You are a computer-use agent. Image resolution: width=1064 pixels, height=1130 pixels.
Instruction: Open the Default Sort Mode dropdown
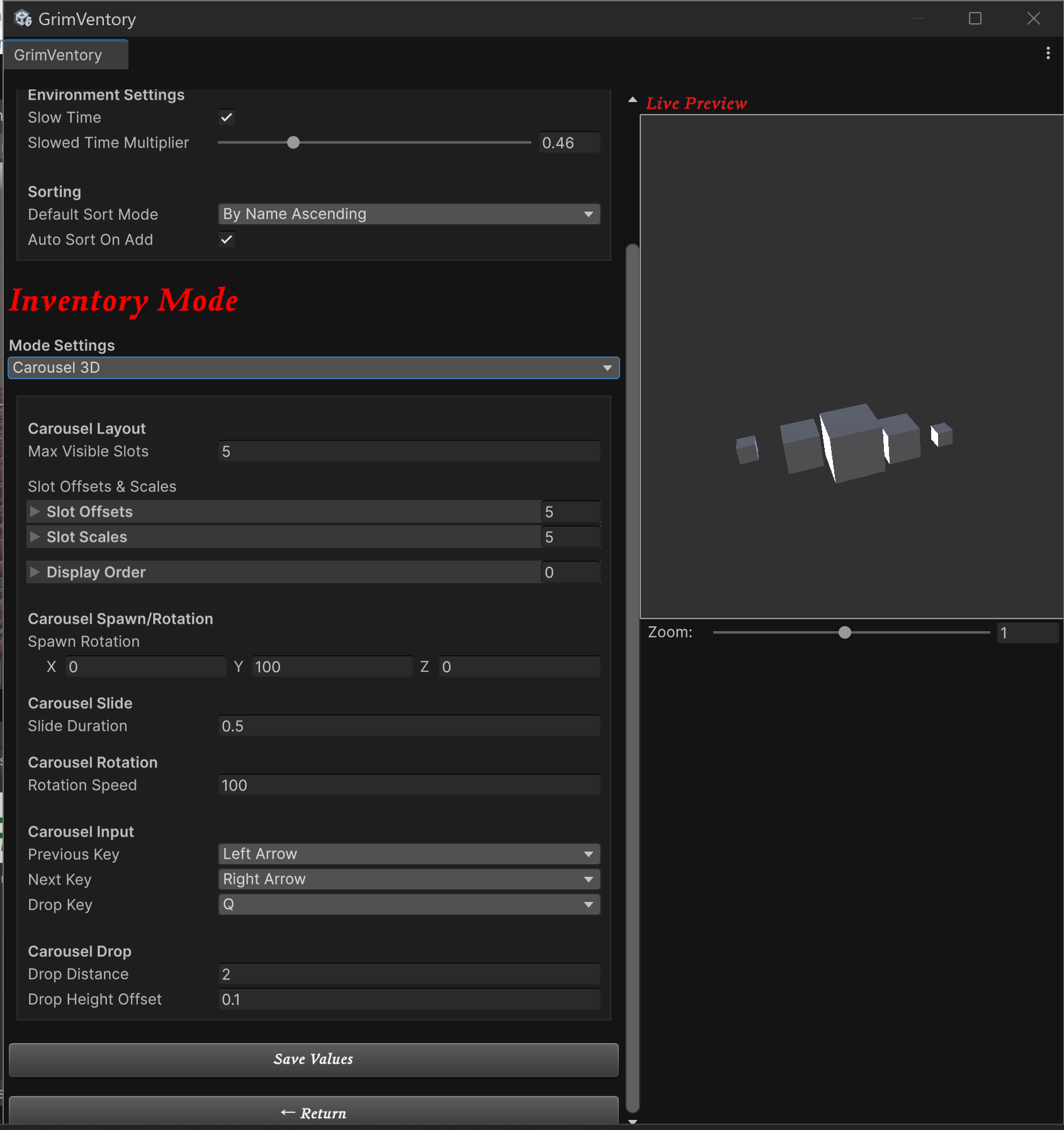409,214
